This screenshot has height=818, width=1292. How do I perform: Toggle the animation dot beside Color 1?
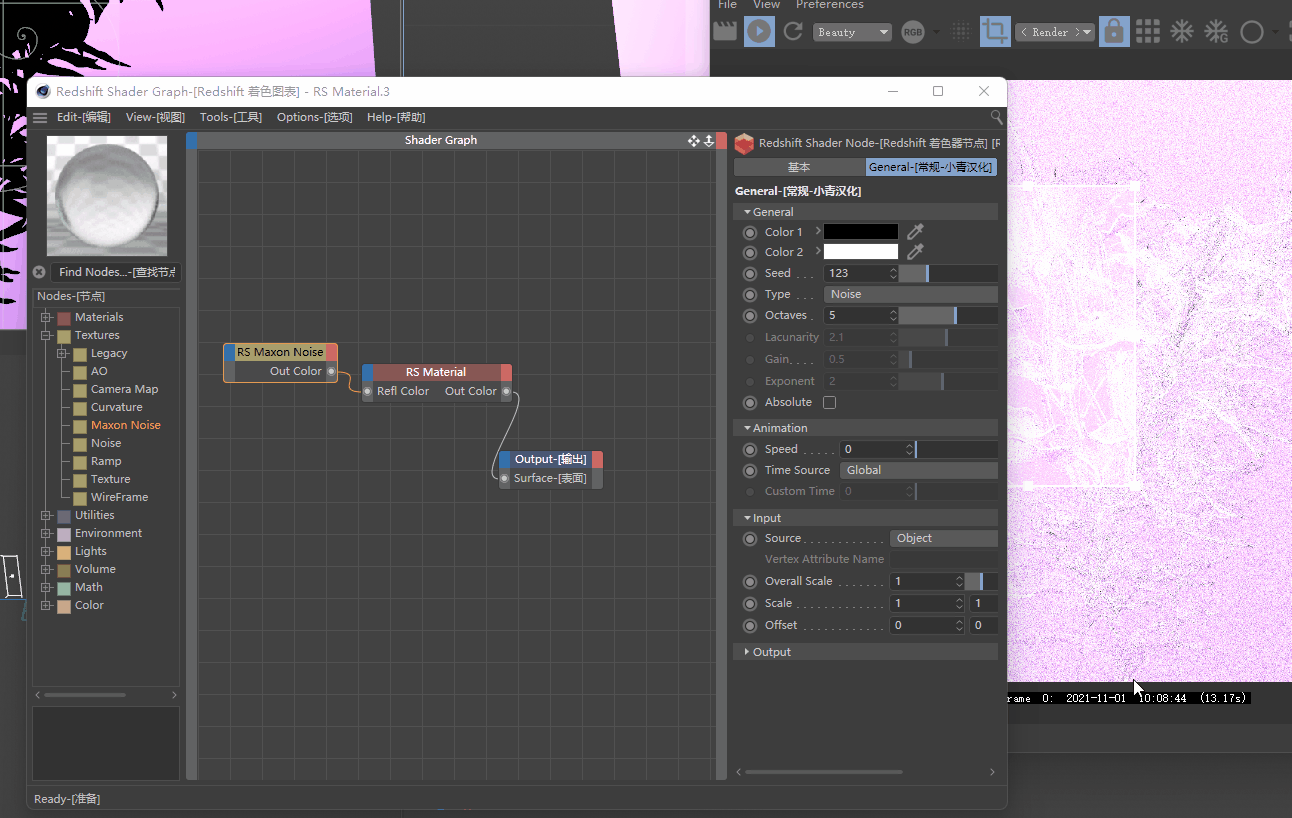(750, 232)
